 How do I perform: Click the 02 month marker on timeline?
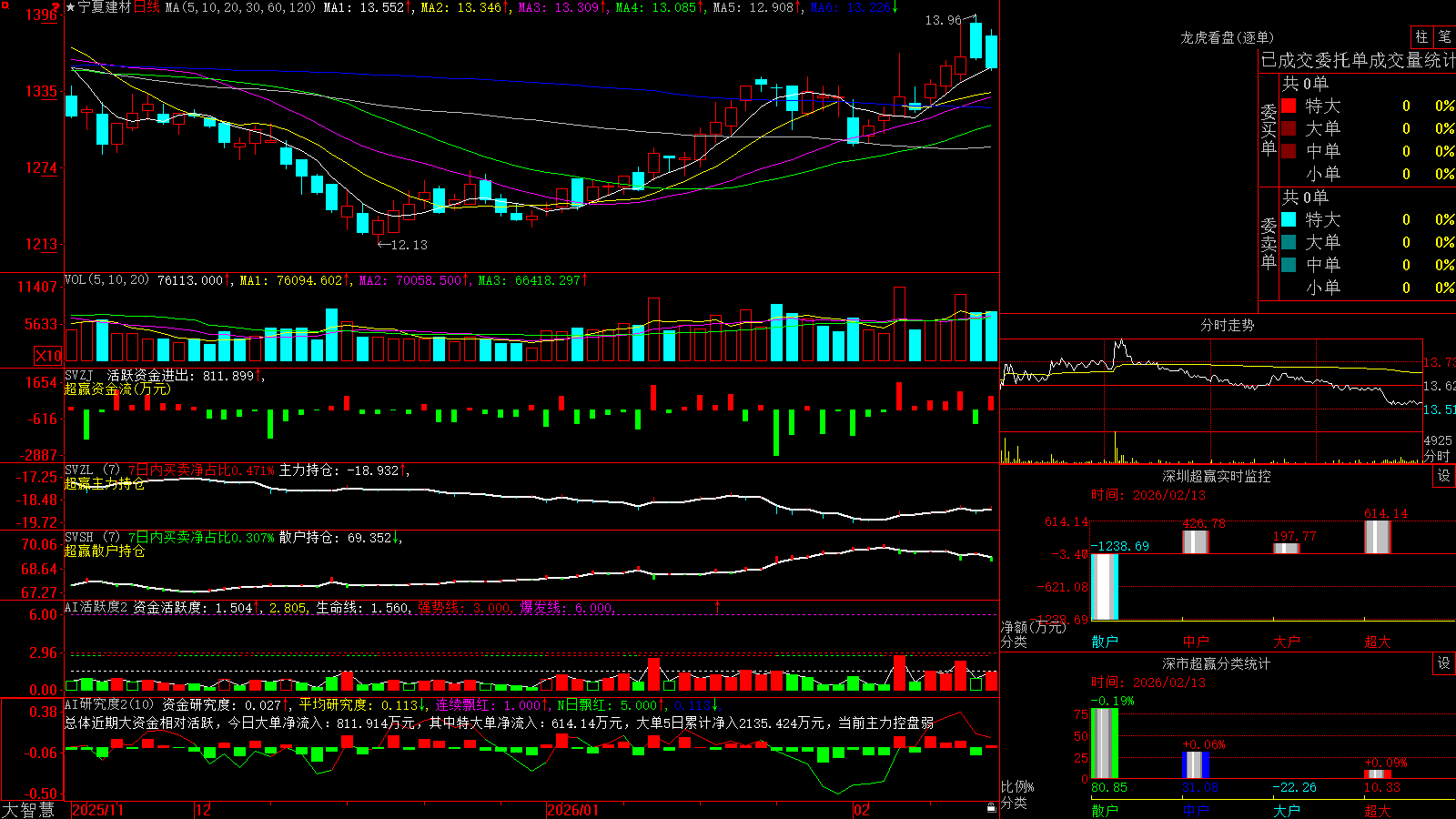point(862,810)
